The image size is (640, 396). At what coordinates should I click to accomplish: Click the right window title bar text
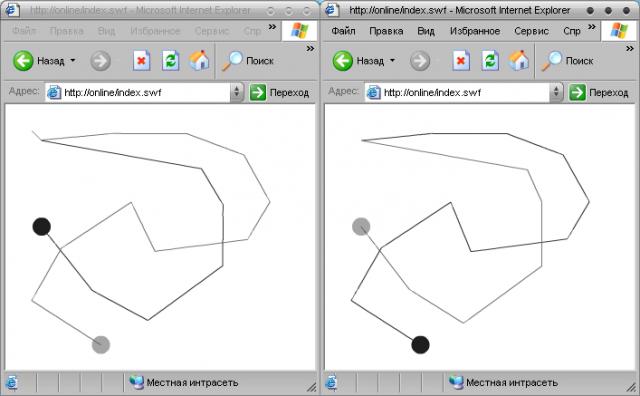[x=460, y=10]
